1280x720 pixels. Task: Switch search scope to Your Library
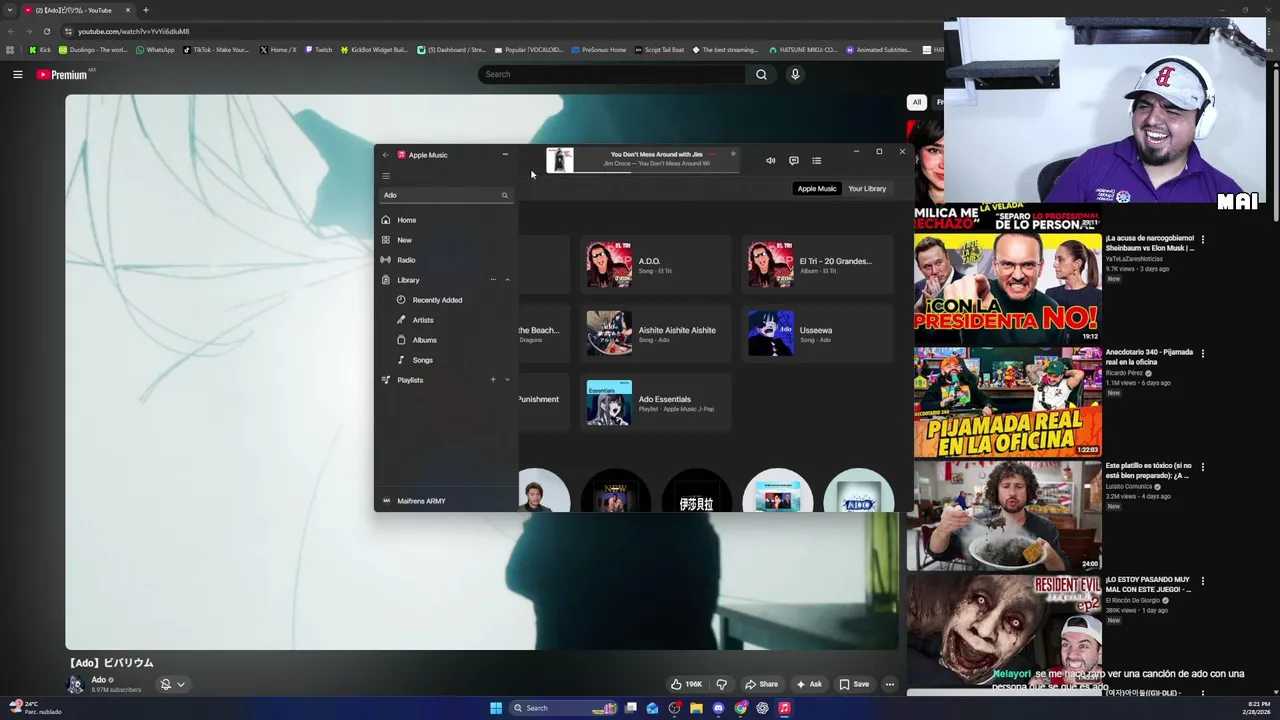tap(867, 188)
